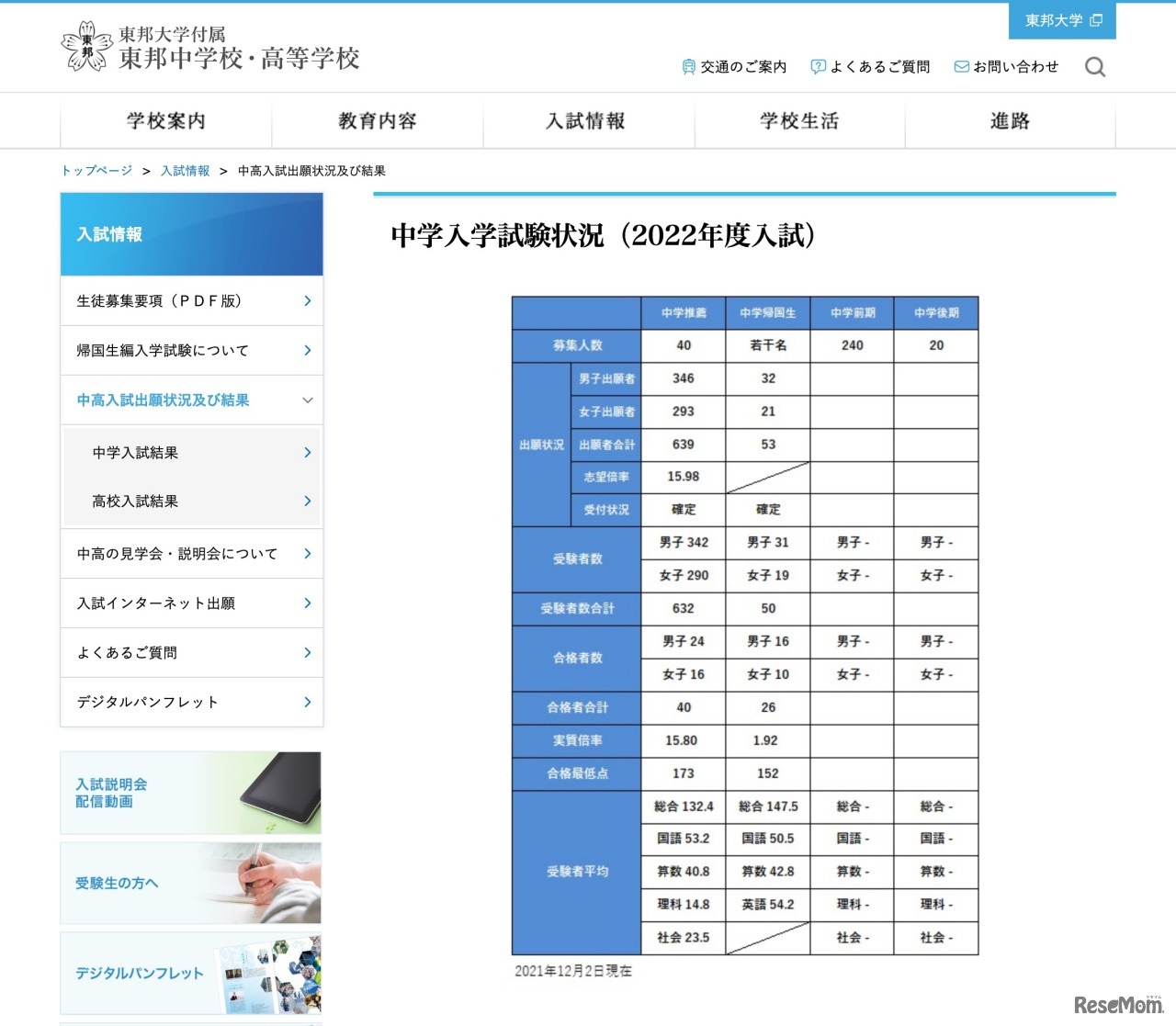Click the envelope icon beside お問い合わせ

(962, 67)
